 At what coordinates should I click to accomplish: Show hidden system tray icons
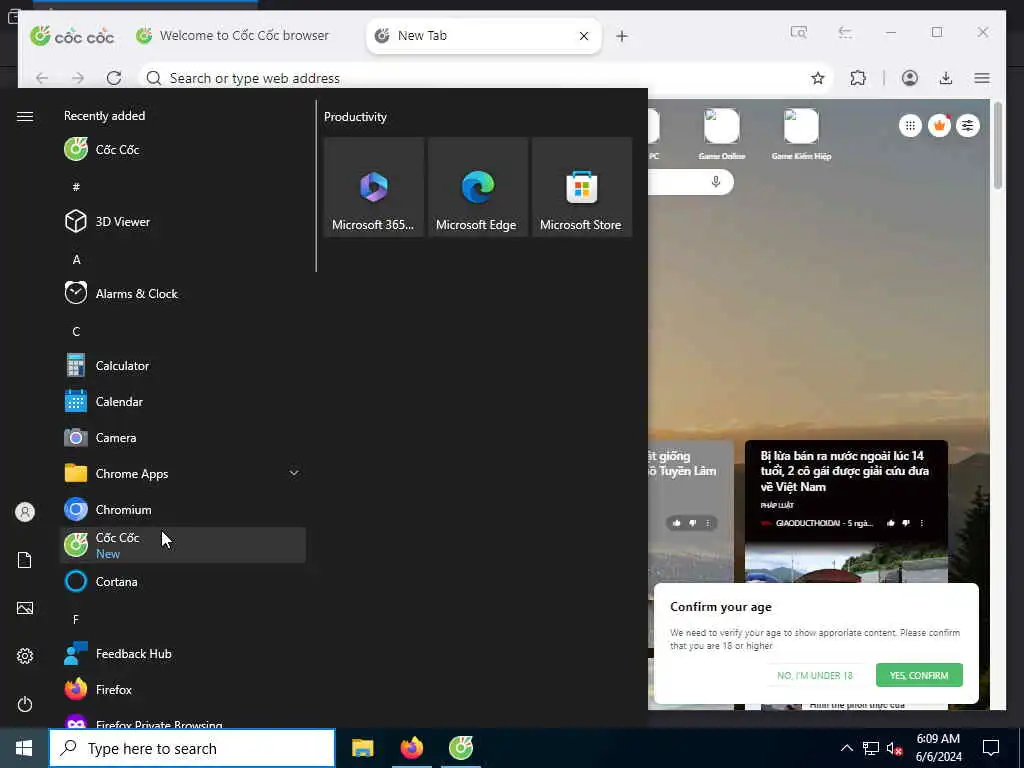coord(846,748)
